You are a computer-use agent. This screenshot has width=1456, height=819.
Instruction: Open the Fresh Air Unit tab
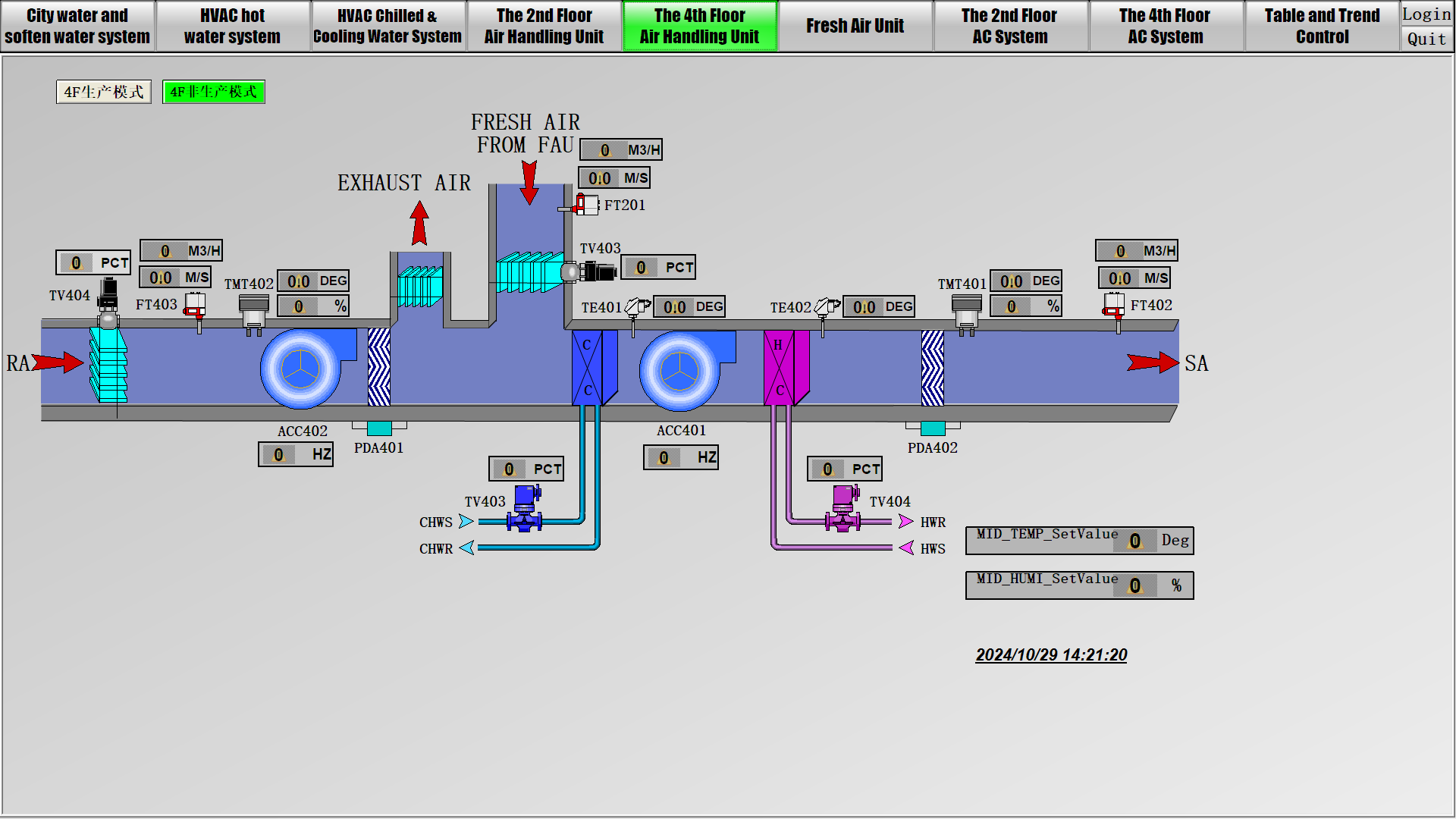(855, 26)
